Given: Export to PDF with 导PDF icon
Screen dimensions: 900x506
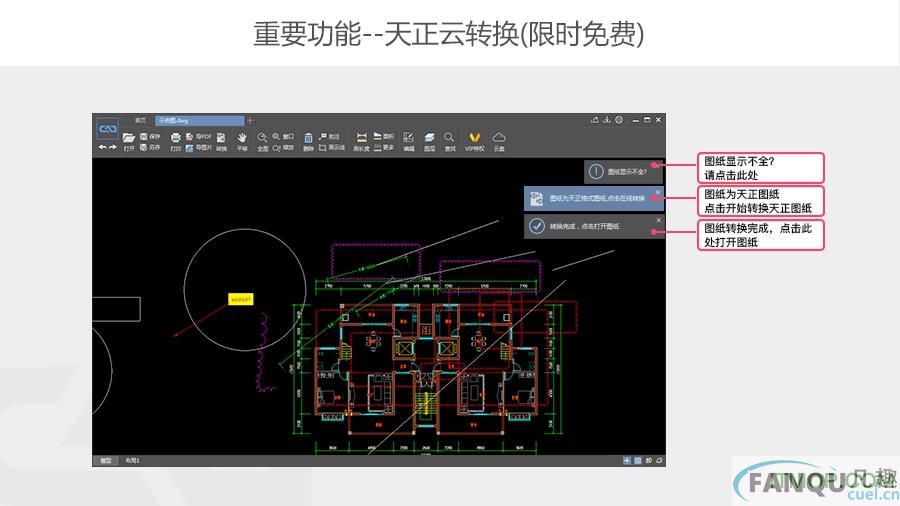Looking at the screenshot, I should pos(199,137).
